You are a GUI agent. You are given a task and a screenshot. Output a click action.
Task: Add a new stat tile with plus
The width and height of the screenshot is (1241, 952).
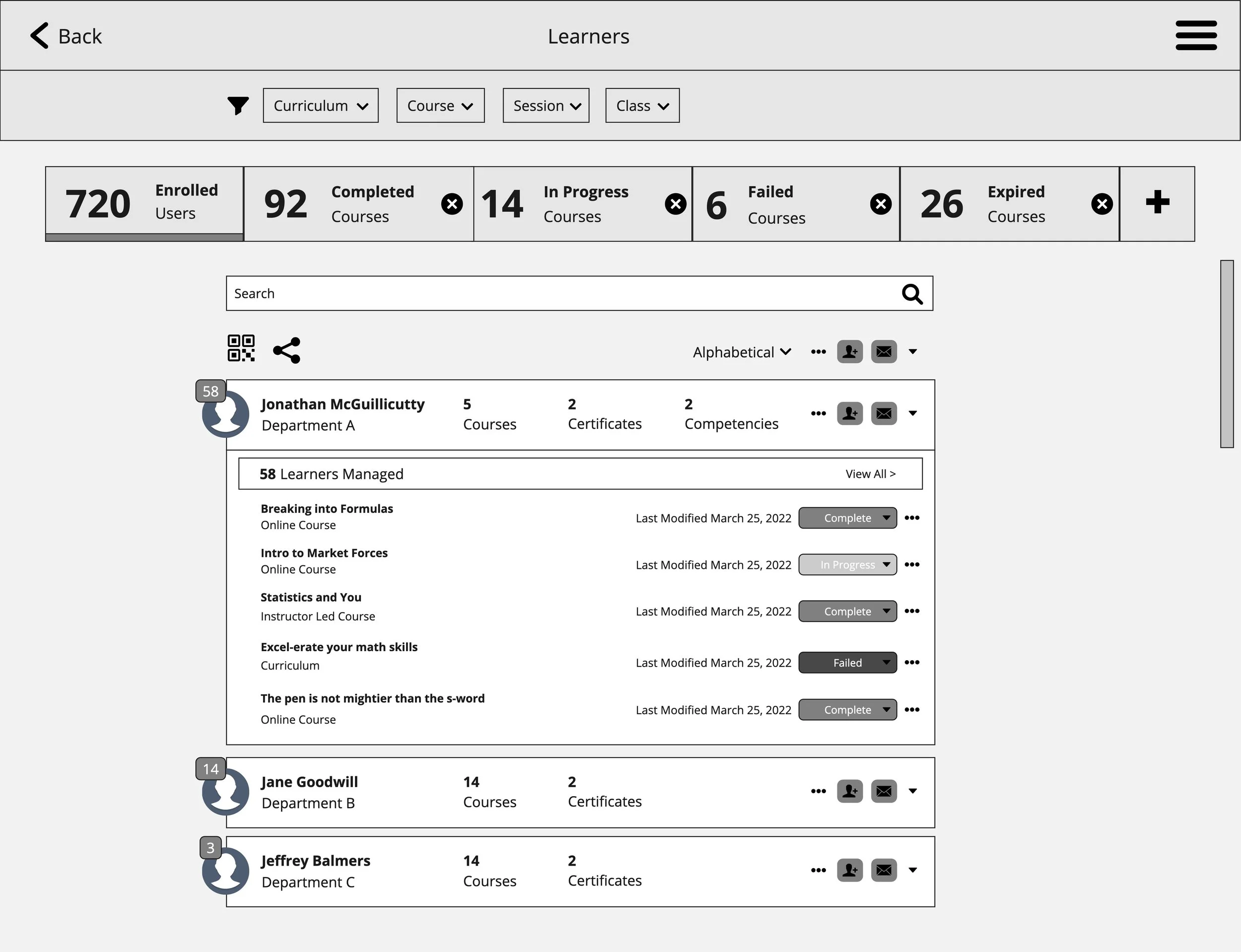[1157, 203]
